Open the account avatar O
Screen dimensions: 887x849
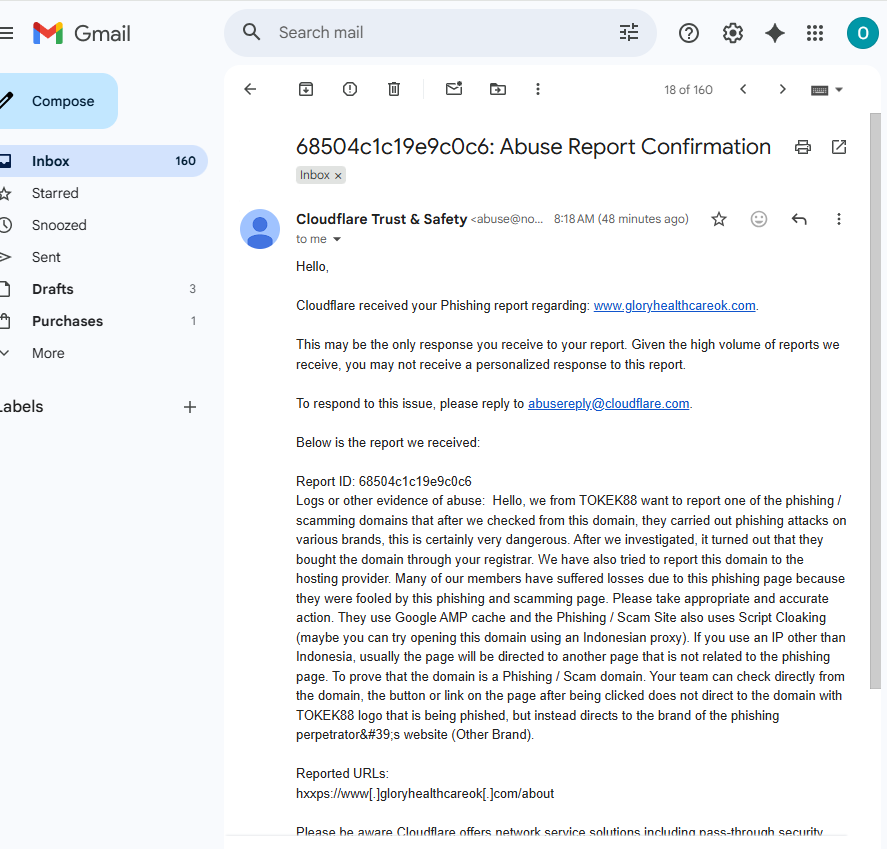pyautogui.click(x=862, y=33)
